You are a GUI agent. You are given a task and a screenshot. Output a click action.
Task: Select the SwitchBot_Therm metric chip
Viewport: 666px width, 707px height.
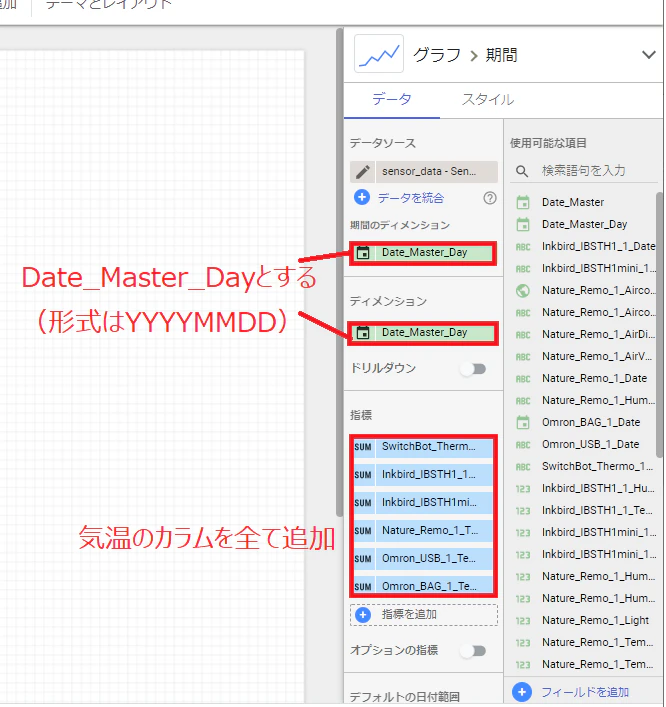[434, 447]
